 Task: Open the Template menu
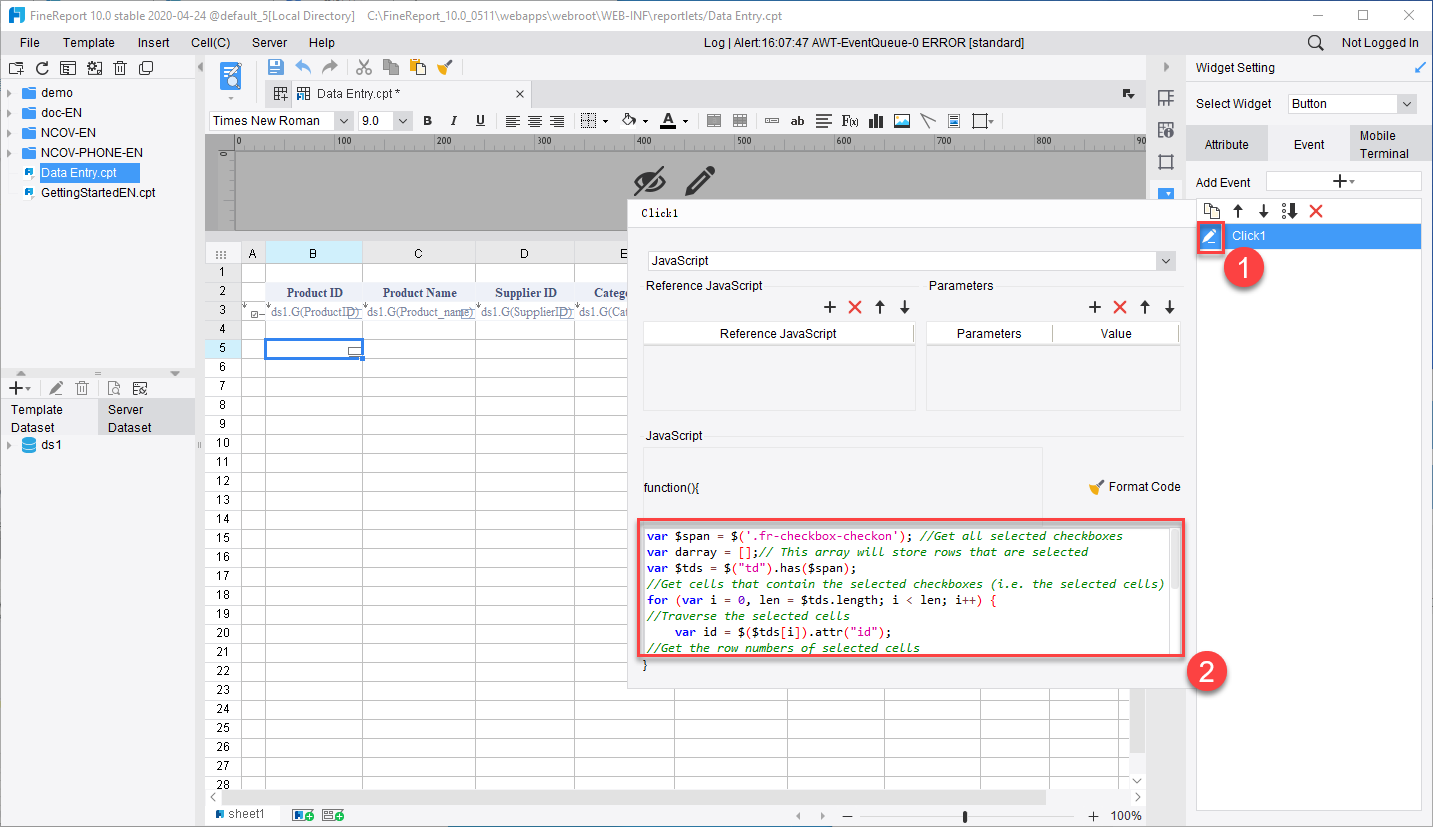[x=88, y=42]
